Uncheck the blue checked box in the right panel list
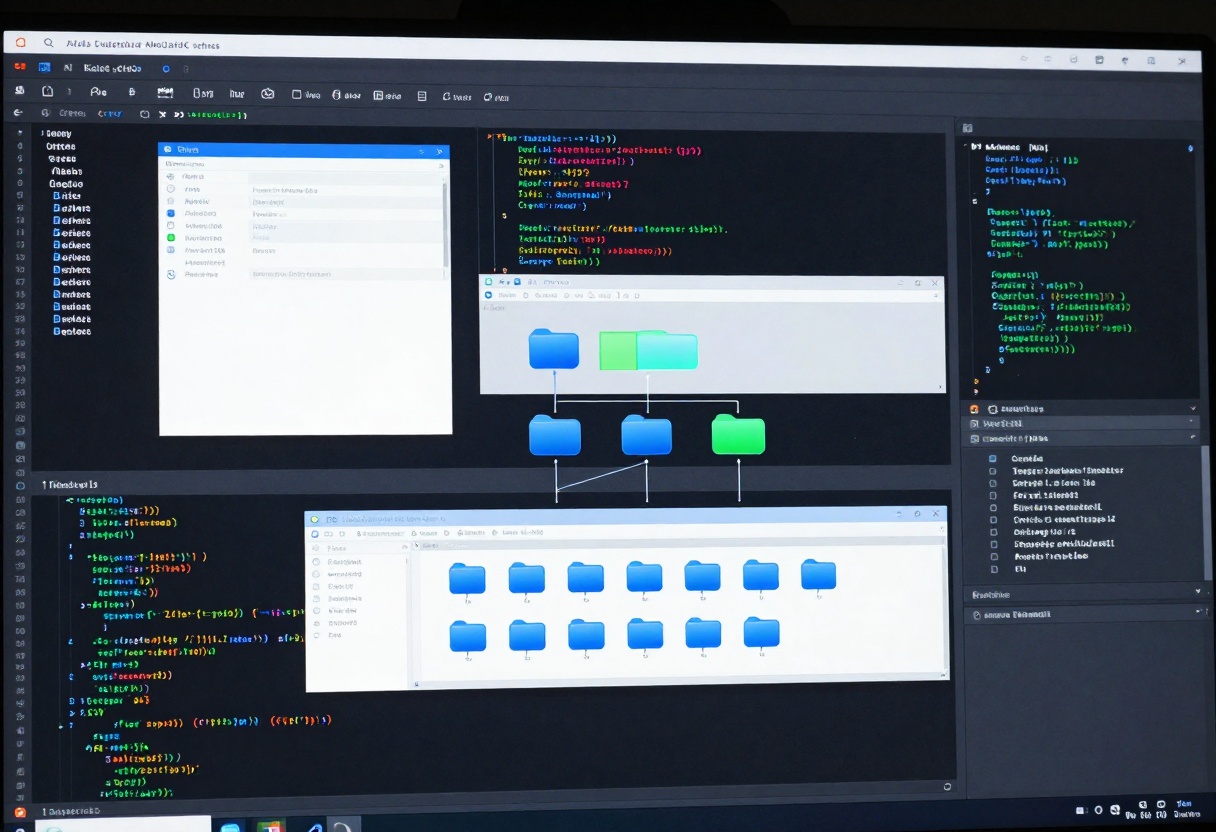This screenshot has height=832, width=1216. 993,458
